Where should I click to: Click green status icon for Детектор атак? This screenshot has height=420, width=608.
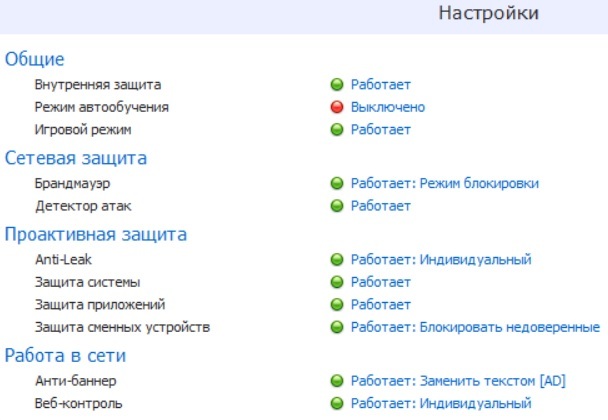pyautogui.click(x=337, y=206)
